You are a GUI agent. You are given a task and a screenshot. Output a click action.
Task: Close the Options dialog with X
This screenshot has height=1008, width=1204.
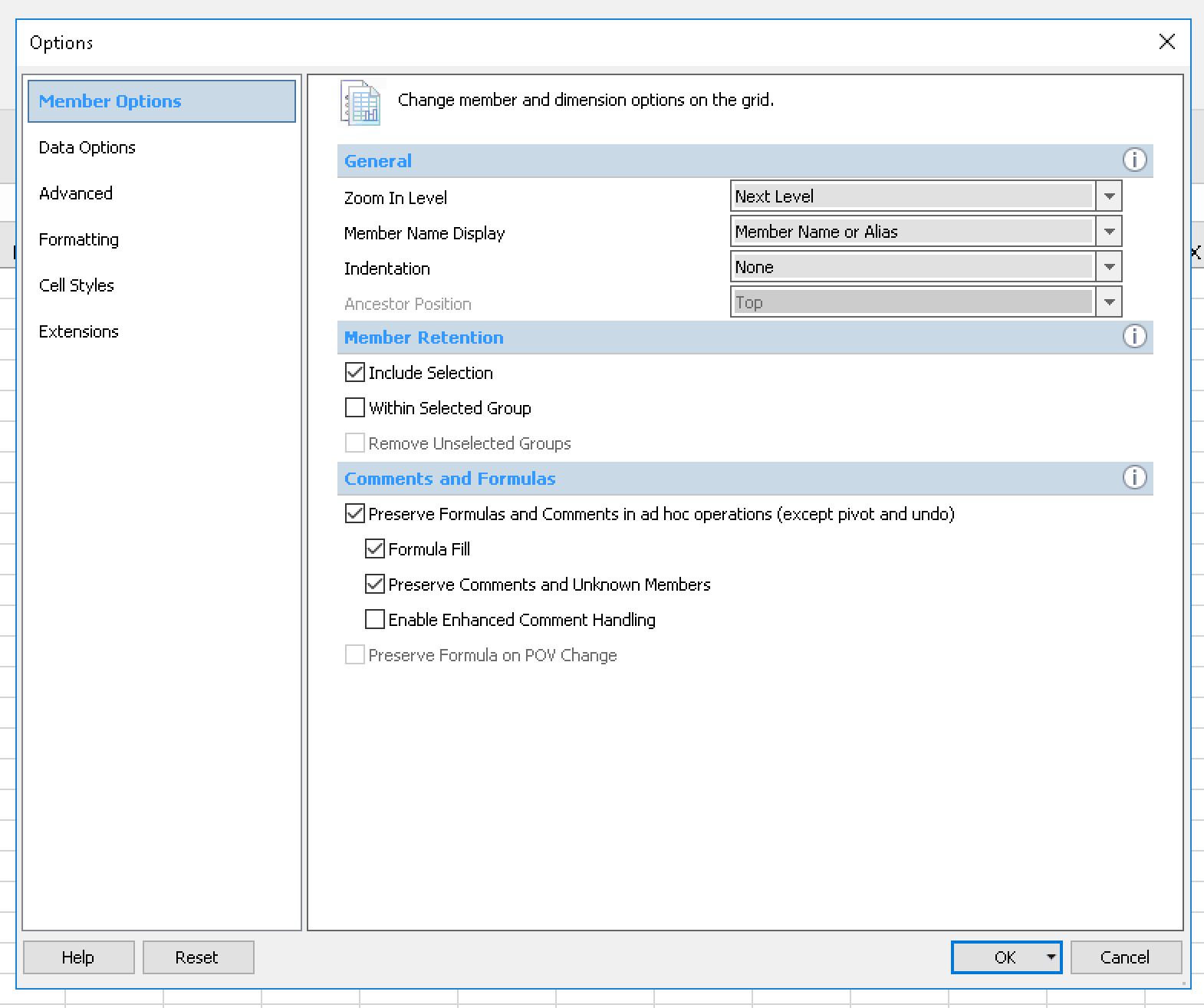tap(1166, 41)
